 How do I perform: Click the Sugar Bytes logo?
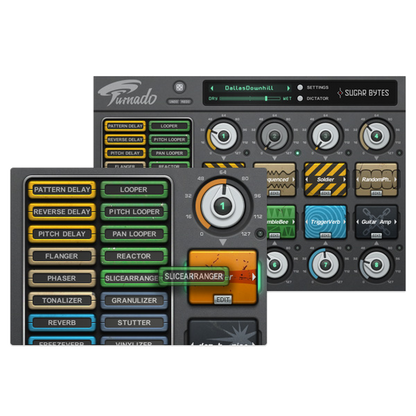pos(364,93)
